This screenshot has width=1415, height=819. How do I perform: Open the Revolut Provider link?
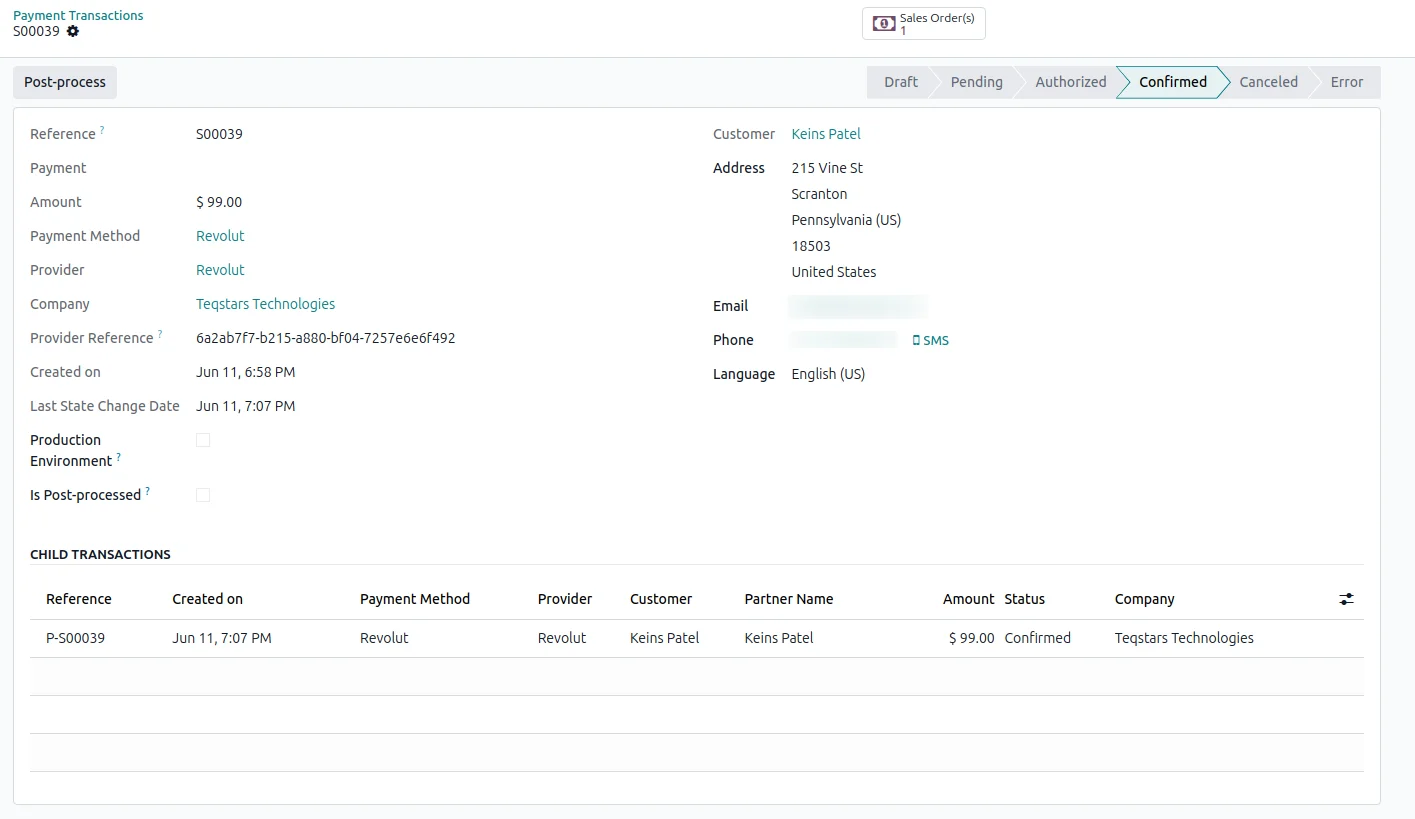[220, 270]
